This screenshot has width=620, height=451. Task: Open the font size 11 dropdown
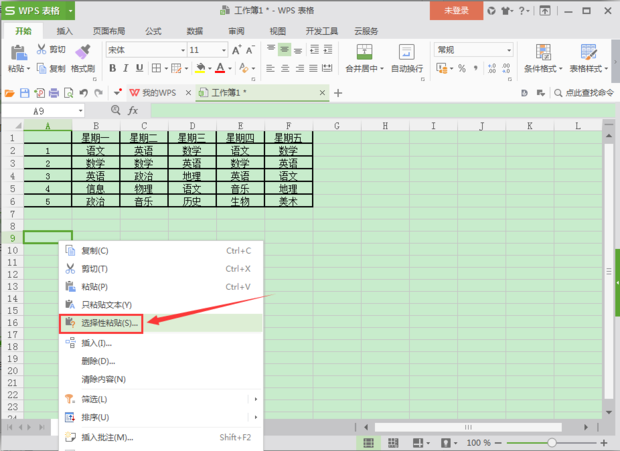[224, 50]
